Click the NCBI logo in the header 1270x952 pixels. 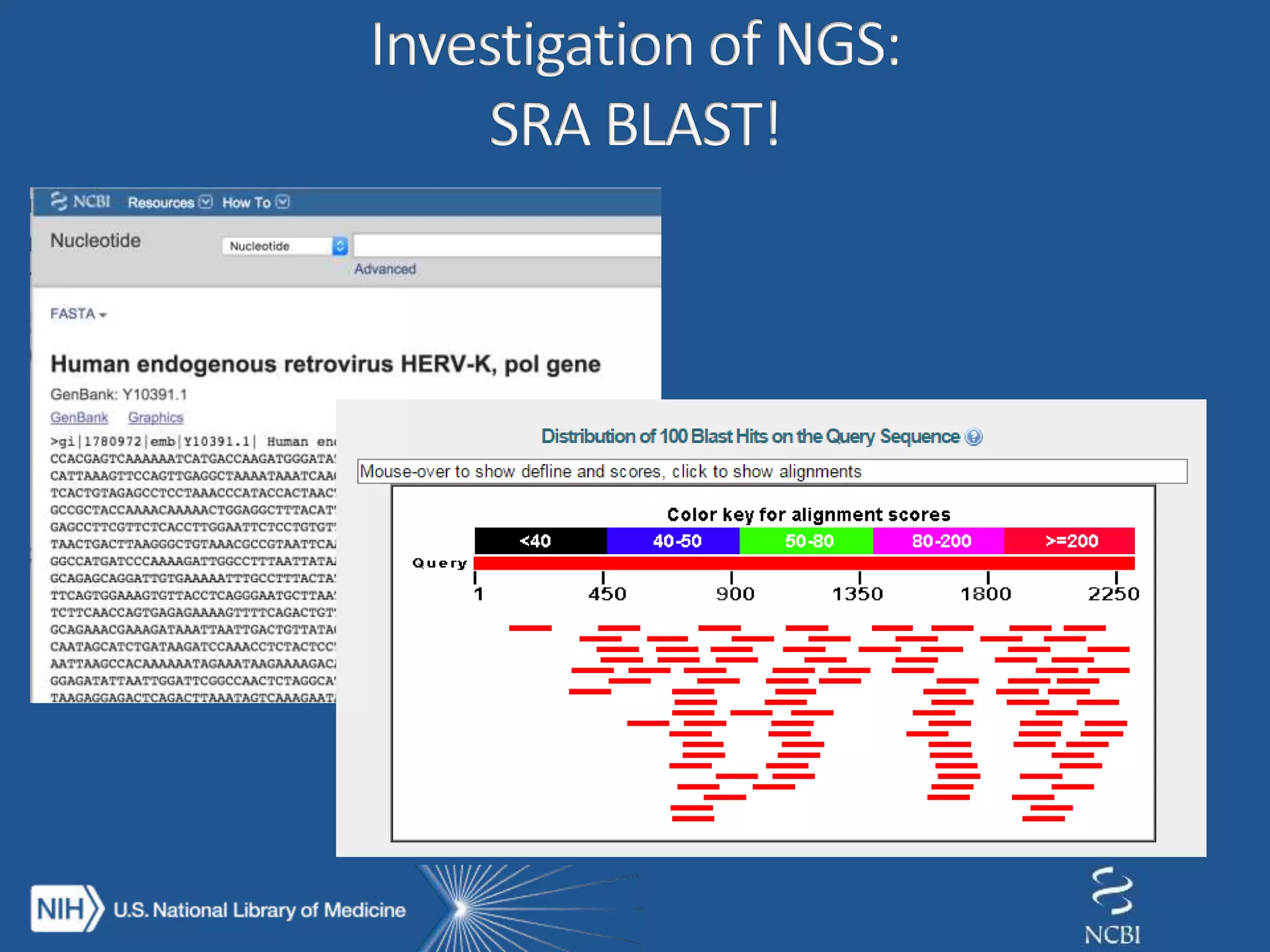tap(81, 202)
